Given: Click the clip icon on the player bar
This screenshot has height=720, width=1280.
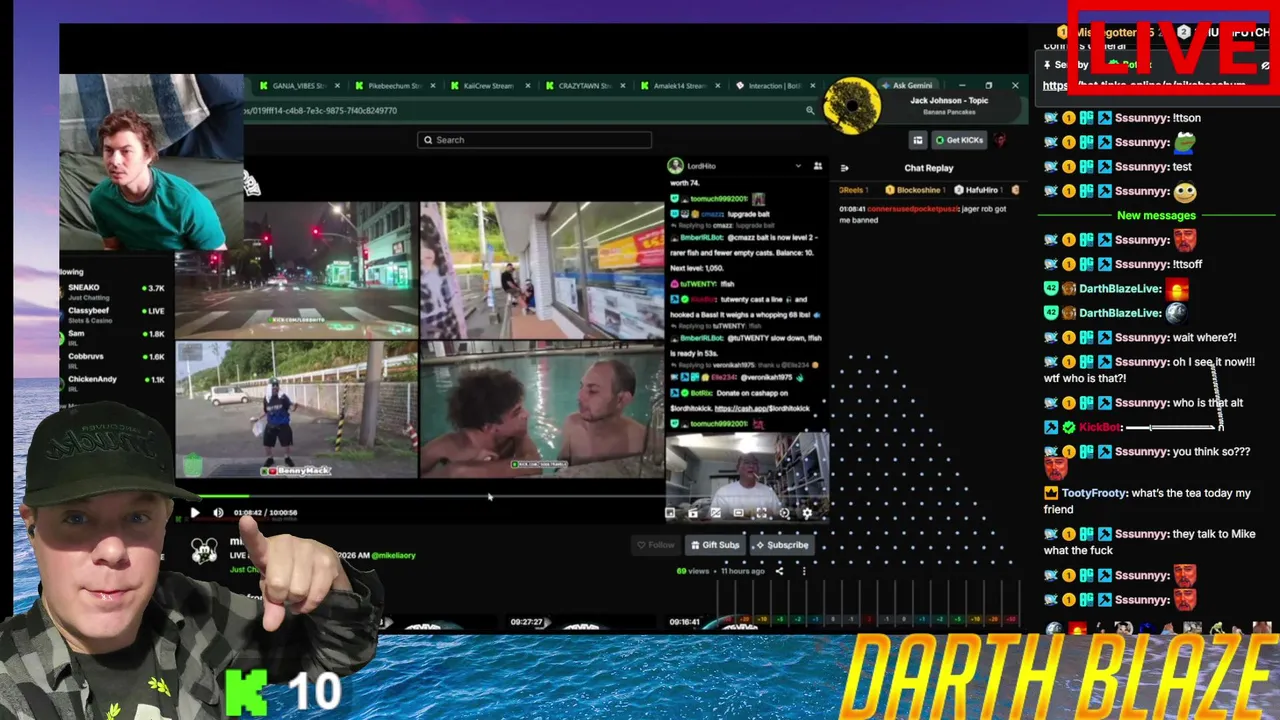Looking at the screenshot, I should click(693, 513).
